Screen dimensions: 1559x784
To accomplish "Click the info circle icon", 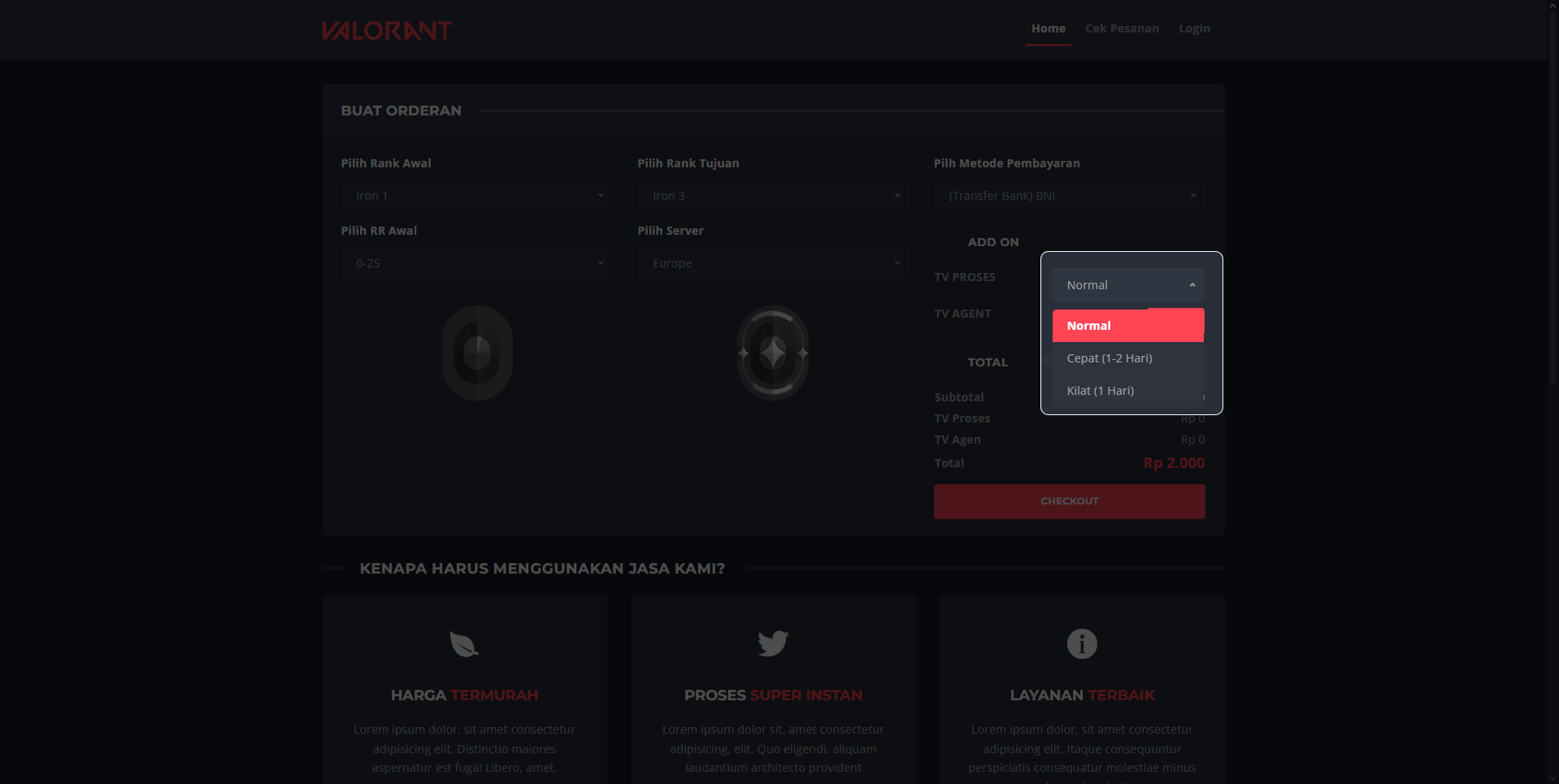I will coord(1082,643).
